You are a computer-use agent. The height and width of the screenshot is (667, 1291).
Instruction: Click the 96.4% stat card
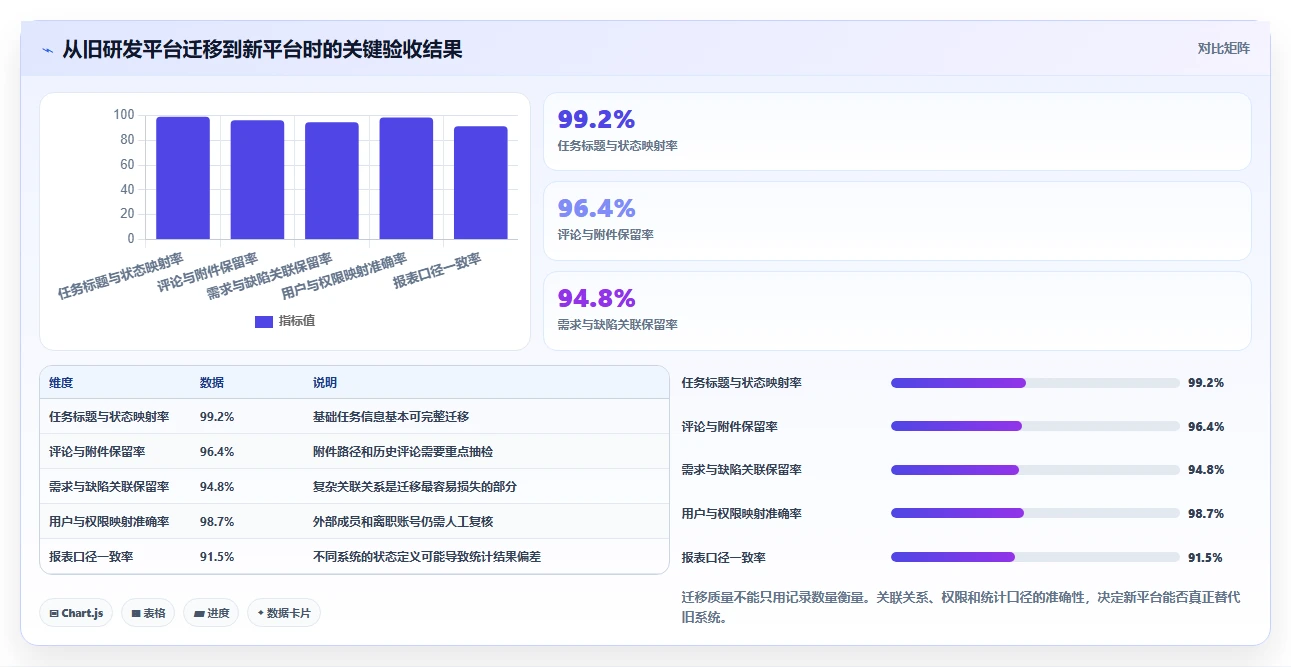tap(897, 221)
